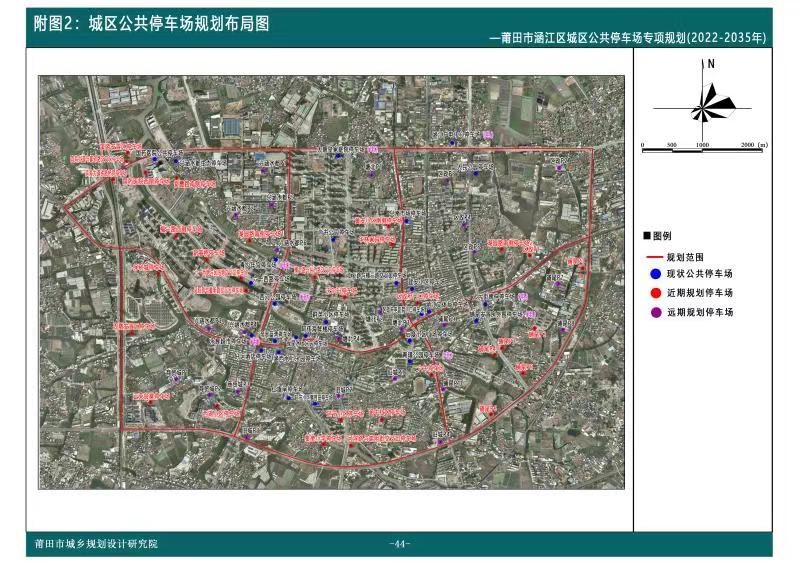
Task: Click the 莆田市城乡规划设计研究院 footer text
Action: [x=96, y=544]
